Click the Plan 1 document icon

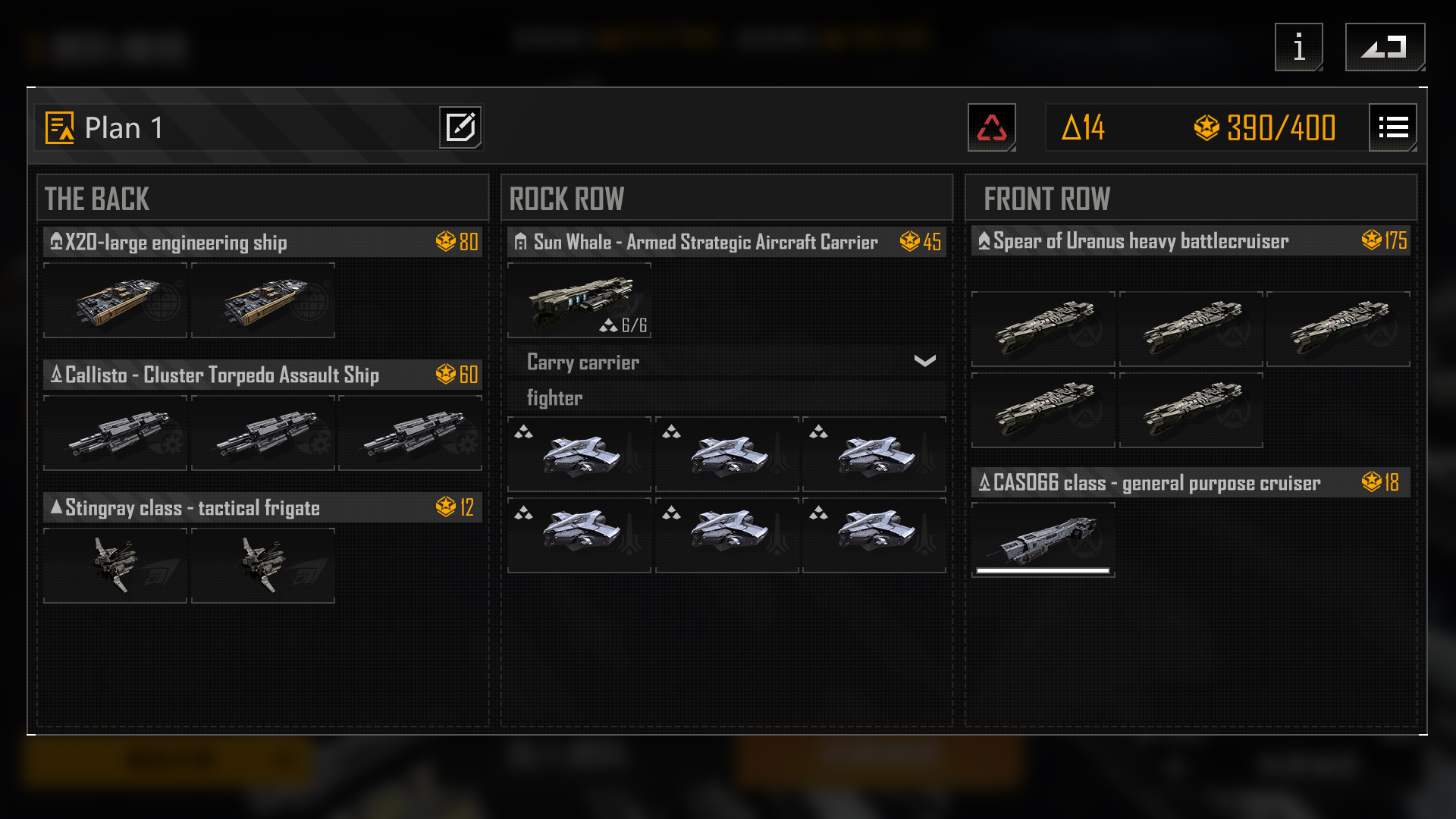tap(60, 127)
